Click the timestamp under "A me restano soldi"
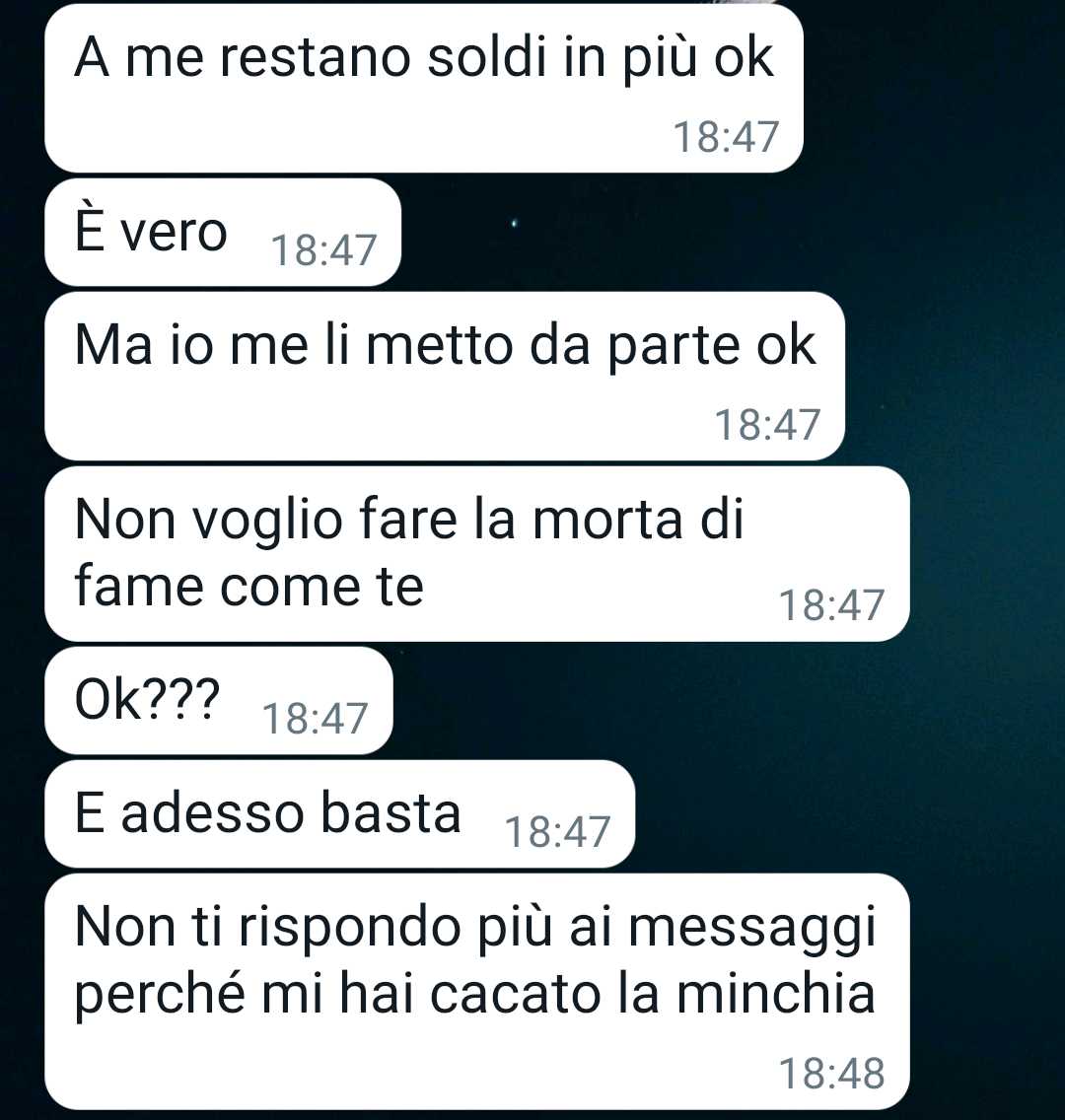The width and height of the screenshot is (1065, 1120). click(726, 137)
